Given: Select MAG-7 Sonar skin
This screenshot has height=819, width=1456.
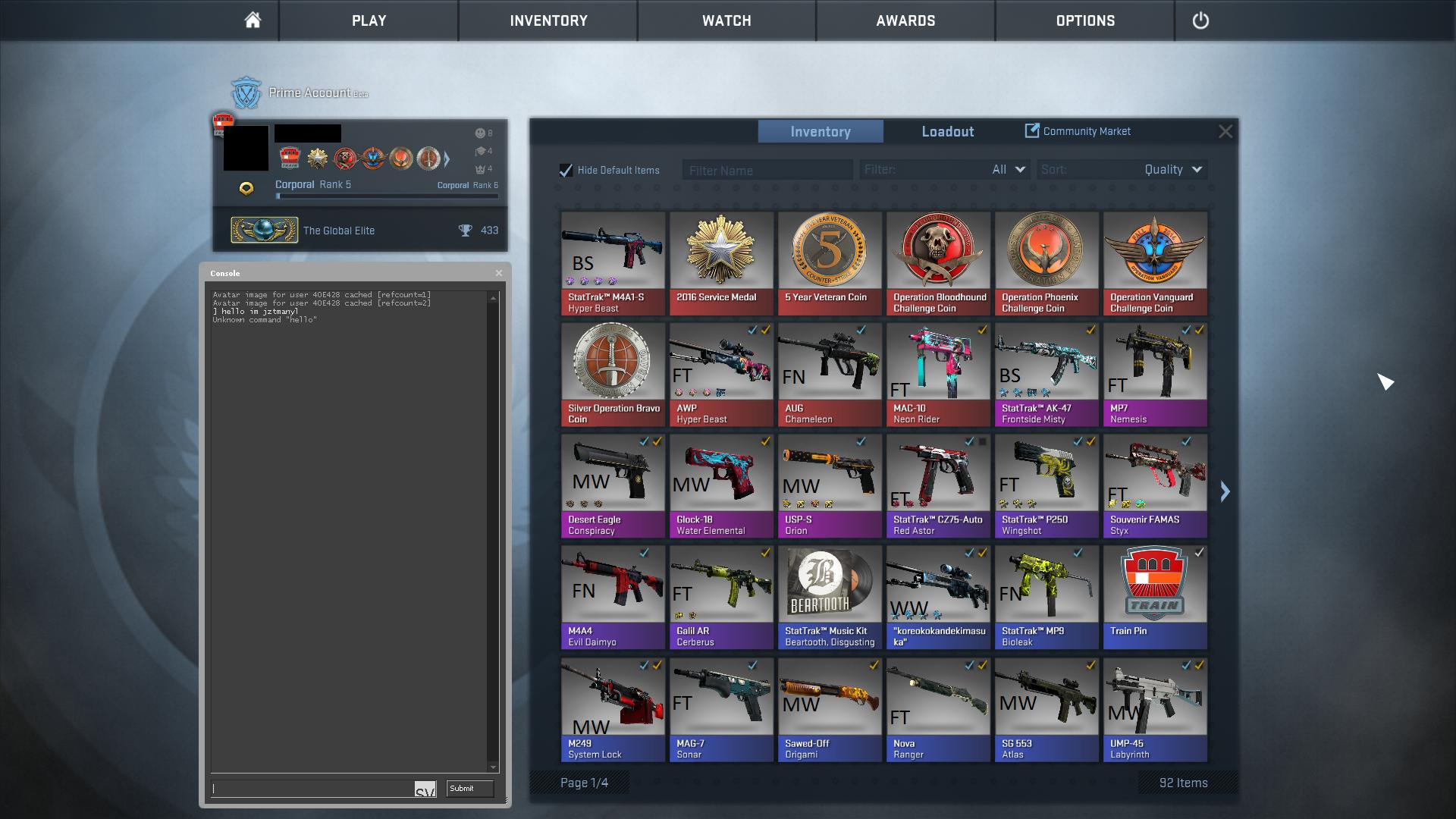Looking at the screenshot, I should [721, 710].
